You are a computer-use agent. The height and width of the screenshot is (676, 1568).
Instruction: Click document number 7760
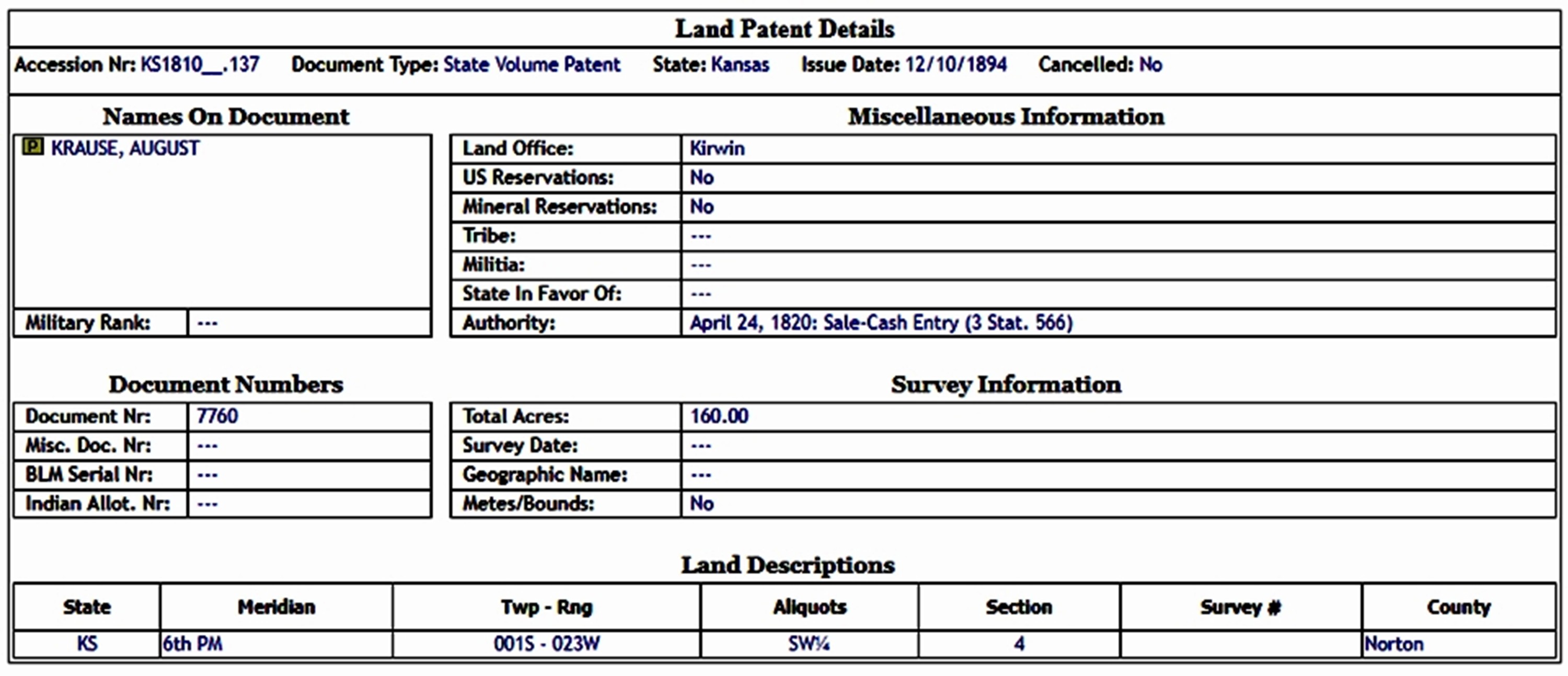click(217, 416)
